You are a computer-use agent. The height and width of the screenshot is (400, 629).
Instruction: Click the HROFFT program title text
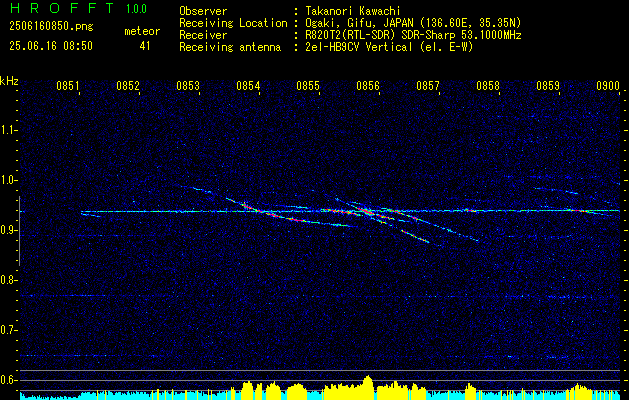click(x=62, y=8)
